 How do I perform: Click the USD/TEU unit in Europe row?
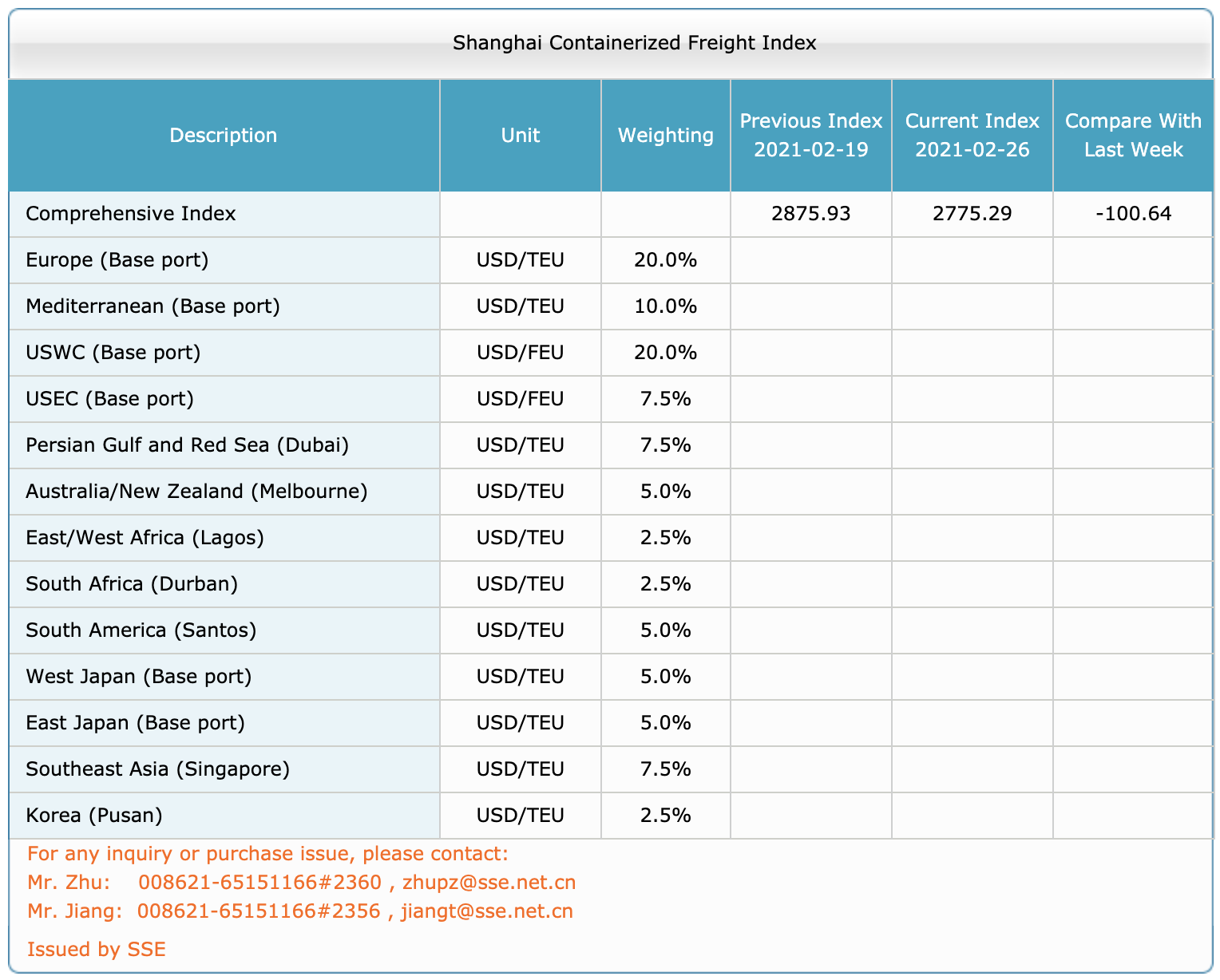(521, 260)
